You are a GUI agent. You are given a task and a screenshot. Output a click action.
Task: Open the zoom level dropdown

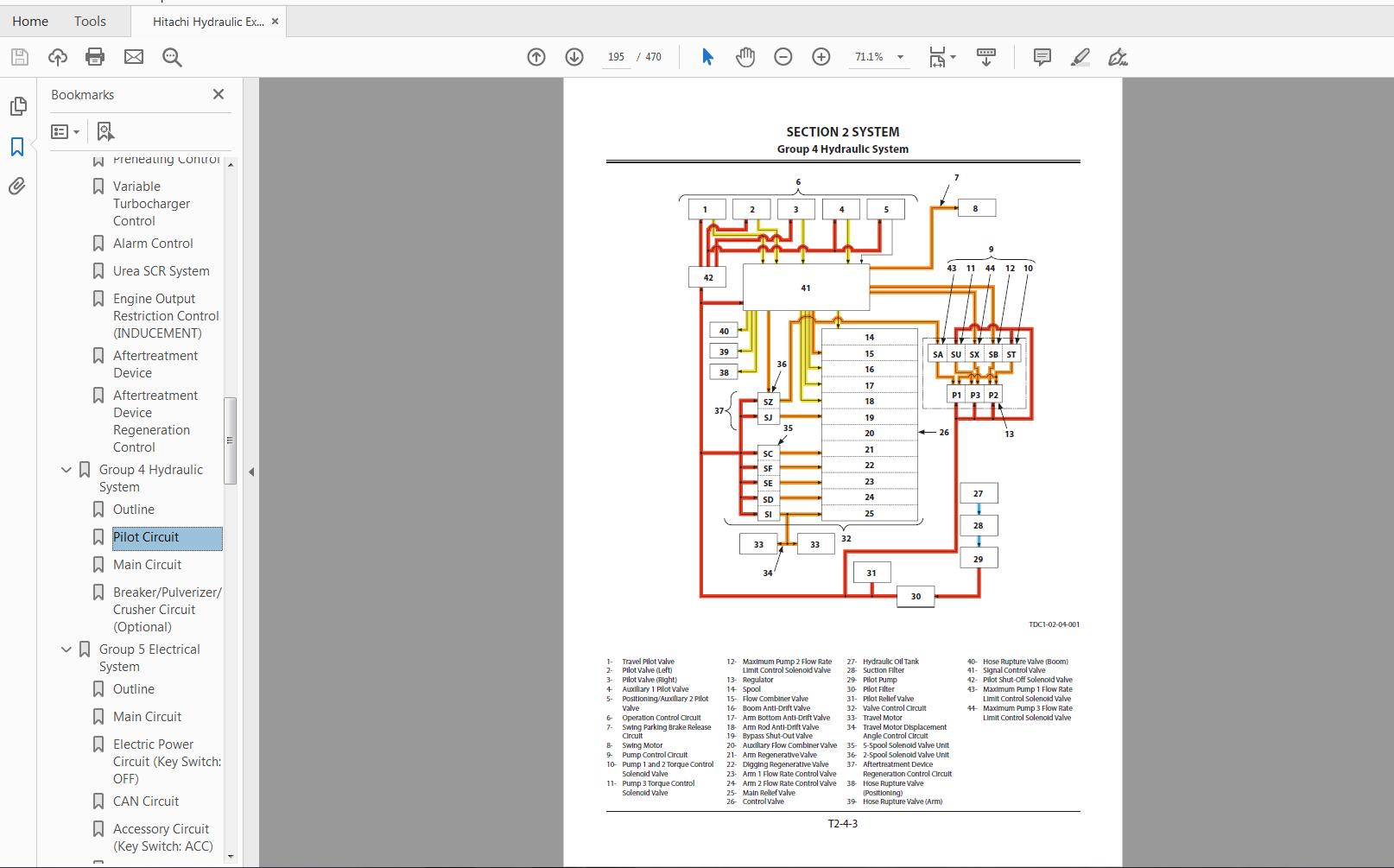(x=899, y=57)
